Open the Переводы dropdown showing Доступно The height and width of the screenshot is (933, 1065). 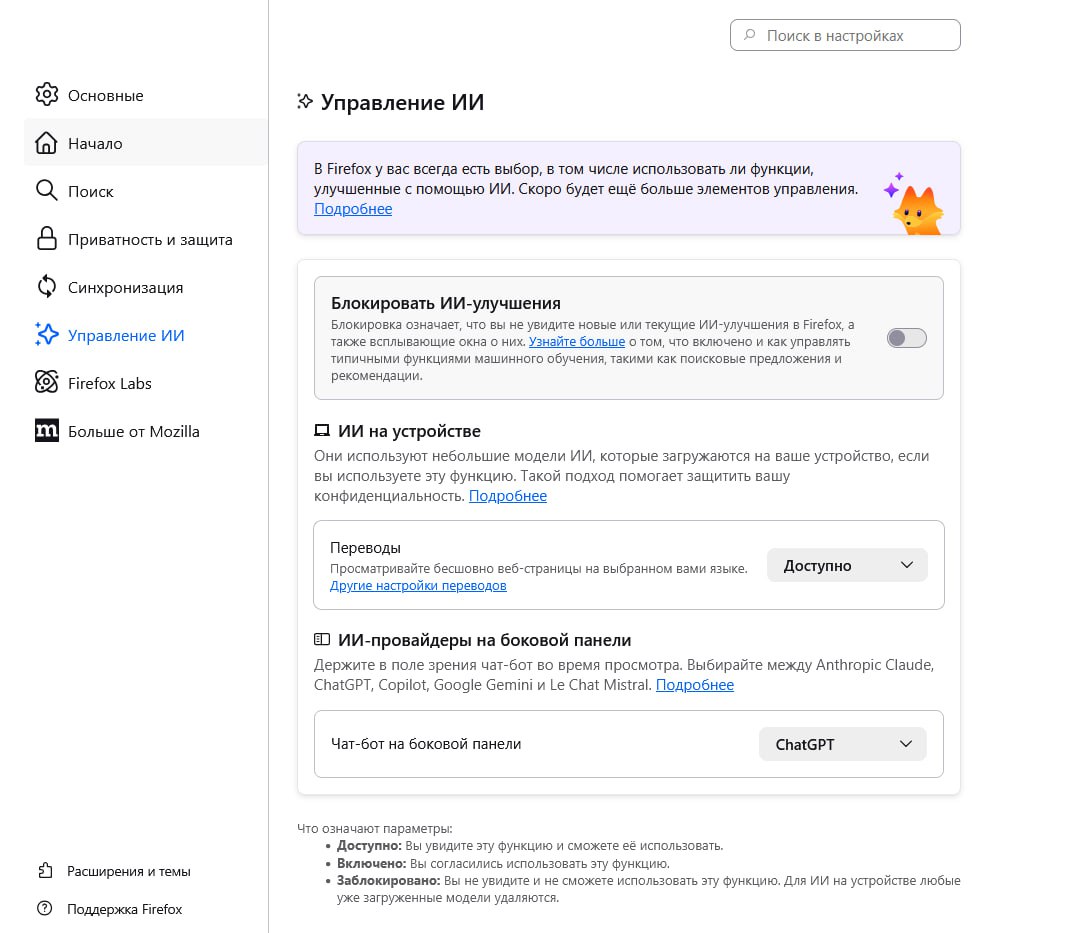coord(847,565)
